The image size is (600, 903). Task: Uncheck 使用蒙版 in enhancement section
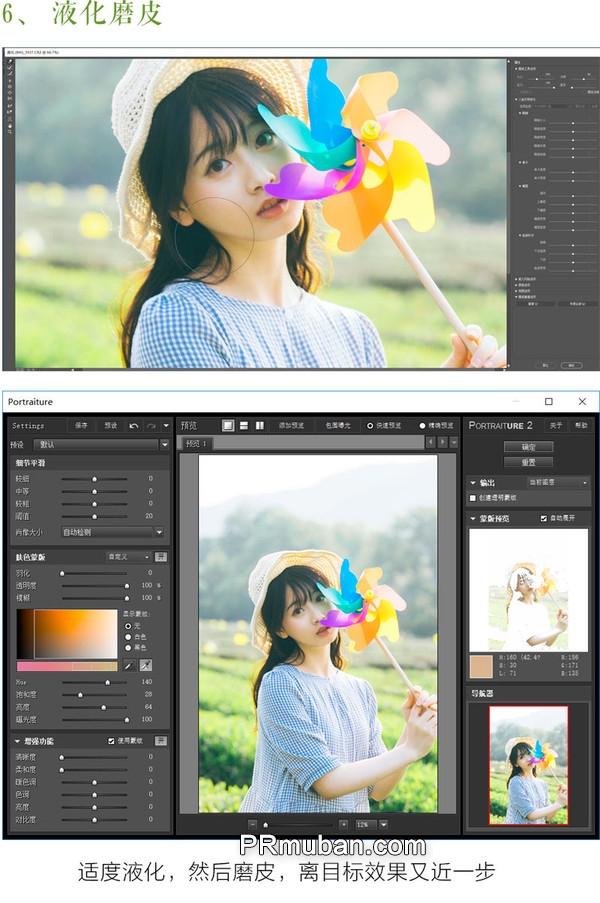pos(111,741)
